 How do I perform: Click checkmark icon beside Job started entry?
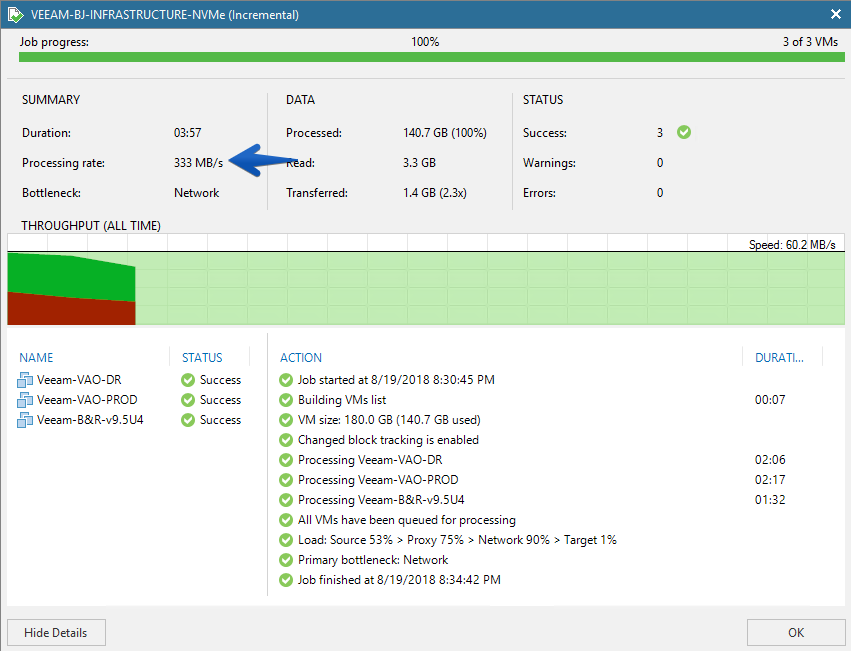286,380
